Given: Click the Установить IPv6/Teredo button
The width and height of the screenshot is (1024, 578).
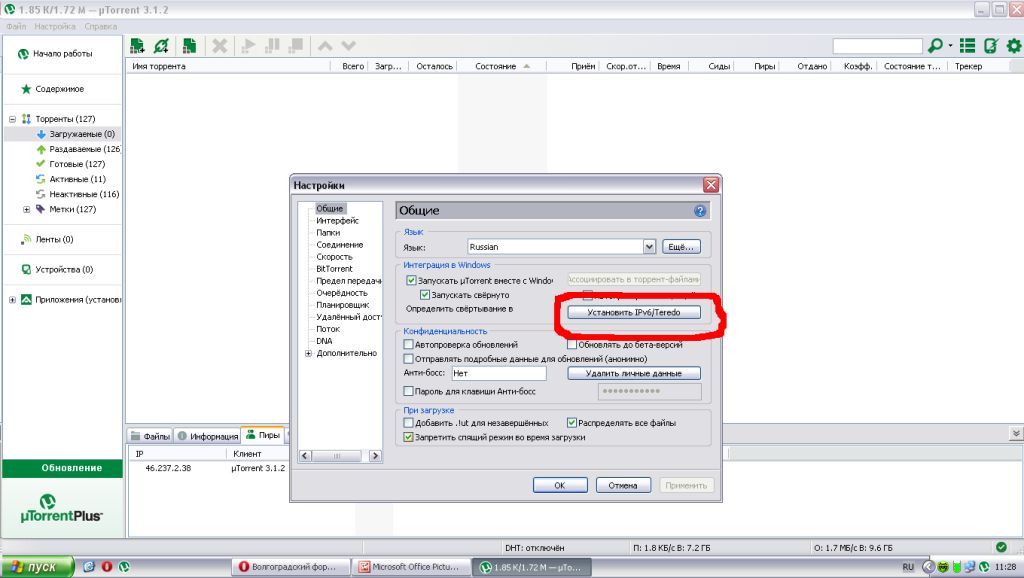Looking at the screenshot, I should pyautogui.click(x=634, y=312).
